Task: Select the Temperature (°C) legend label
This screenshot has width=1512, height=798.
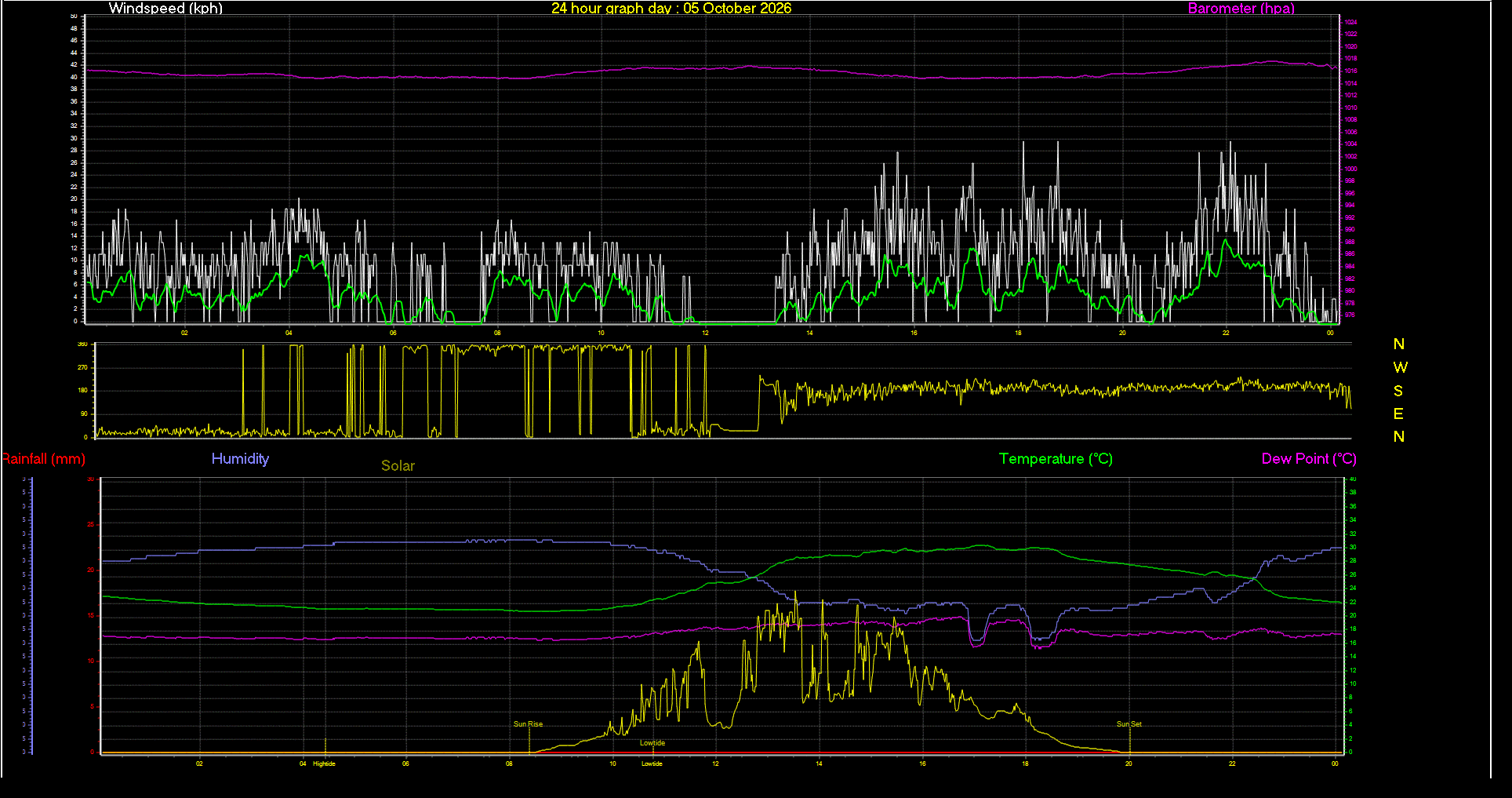Action: point(1056,459)
